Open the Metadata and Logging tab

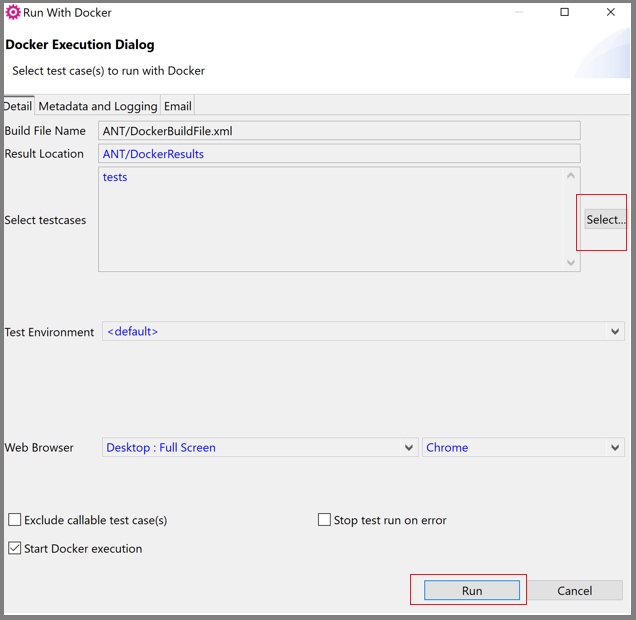pyautogui.click(x=98, y=106)
